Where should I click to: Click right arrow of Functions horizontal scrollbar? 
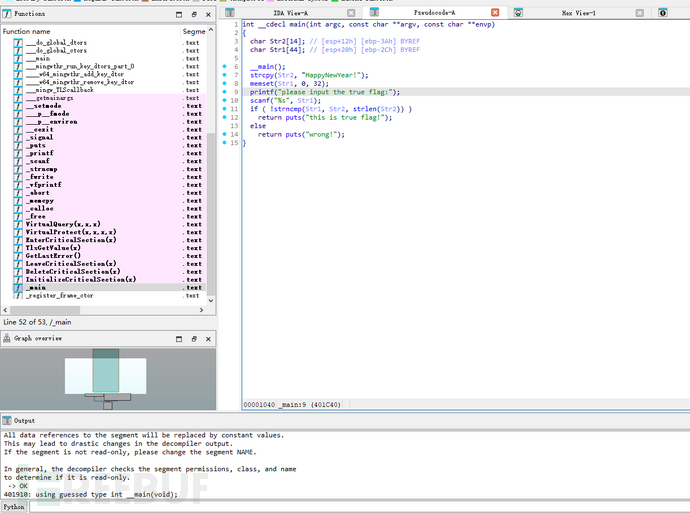pos(203,308)
